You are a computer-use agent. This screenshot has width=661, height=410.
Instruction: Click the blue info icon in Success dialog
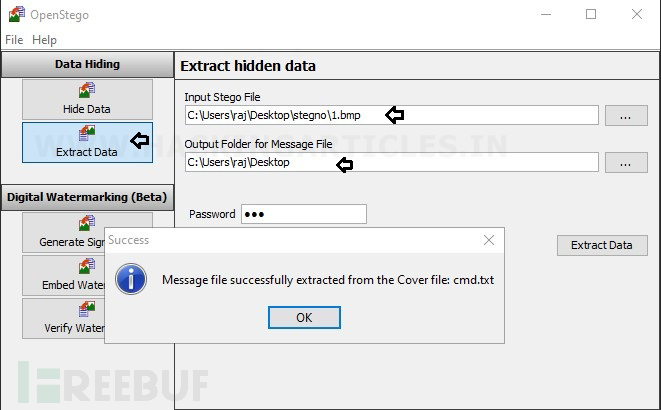tap(131, 279)
